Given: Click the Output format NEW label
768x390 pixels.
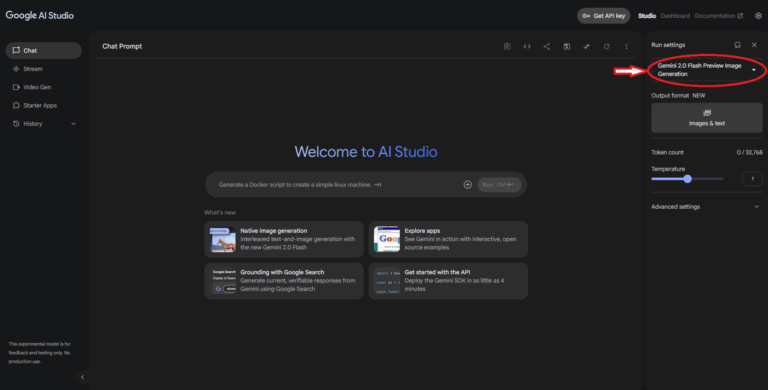Looking at the screenshot, I should (678, 96).
